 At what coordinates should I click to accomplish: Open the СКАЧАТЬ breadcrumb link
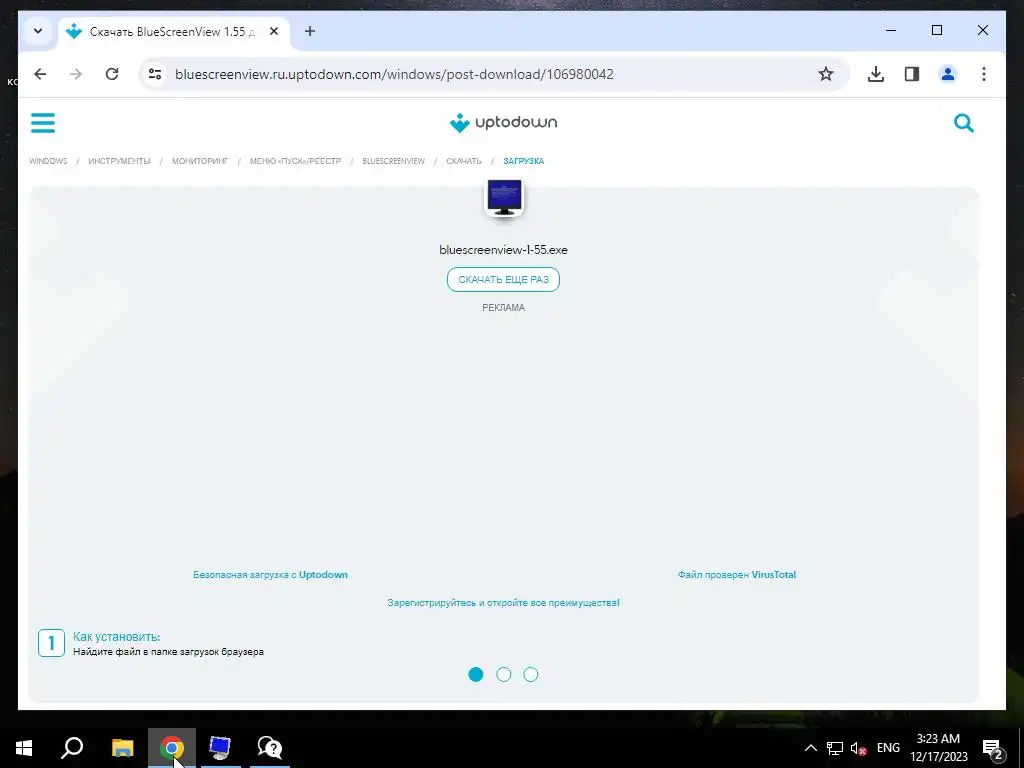464,161
